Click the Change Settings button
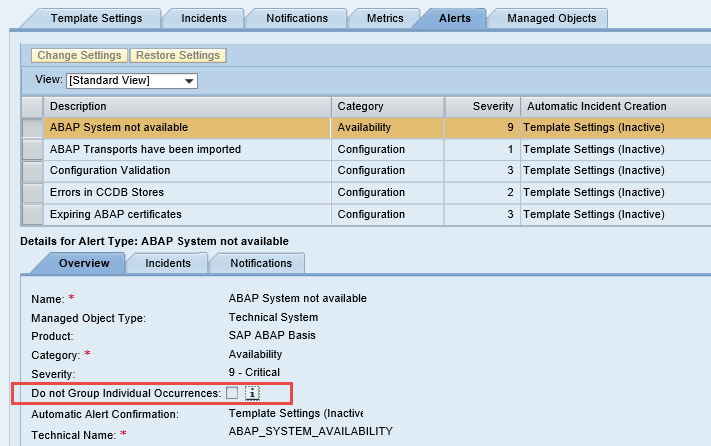This screenshot has width=711, height=446. [80, 55]
